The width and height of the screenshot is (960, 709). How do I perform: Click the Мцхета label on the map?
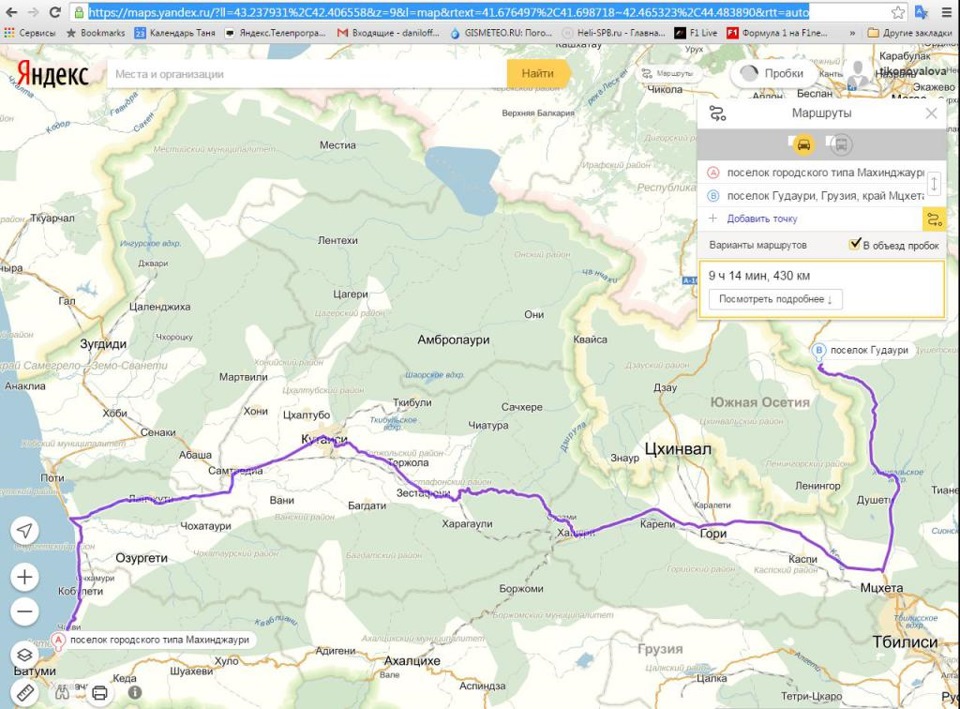(882, 588)
